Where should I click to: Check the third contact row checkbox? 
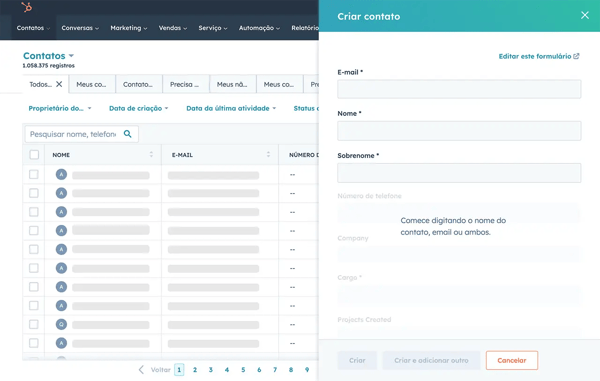(x=34, y=212)
